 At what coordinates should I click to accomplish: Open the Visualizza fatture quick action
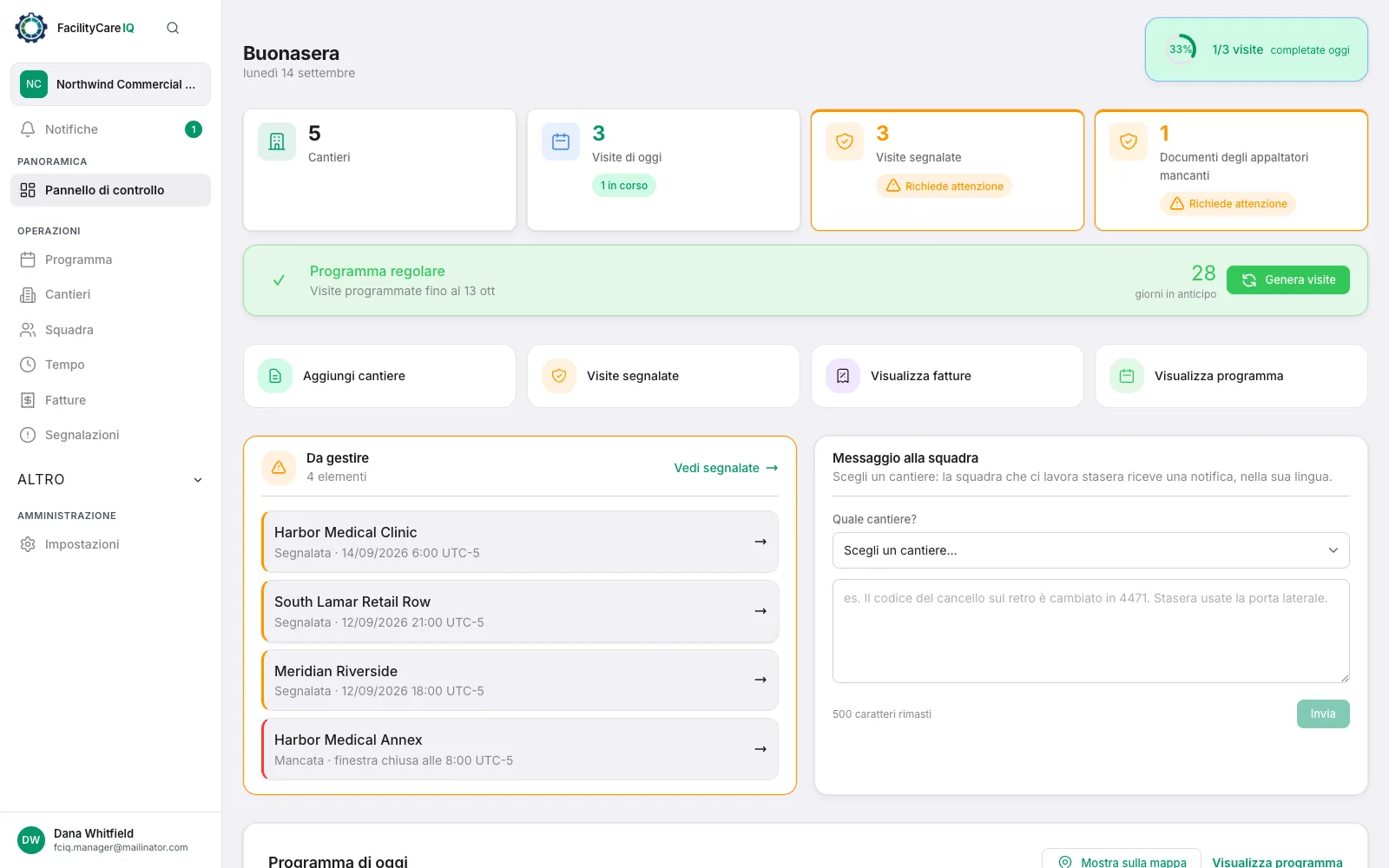point(947,376)
